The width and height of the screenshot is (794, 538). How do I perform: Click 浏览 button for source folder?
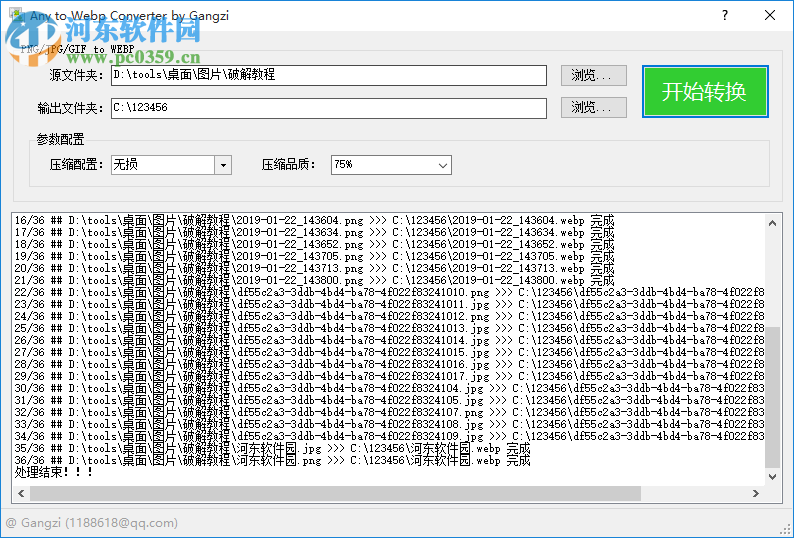coord(593,75)
